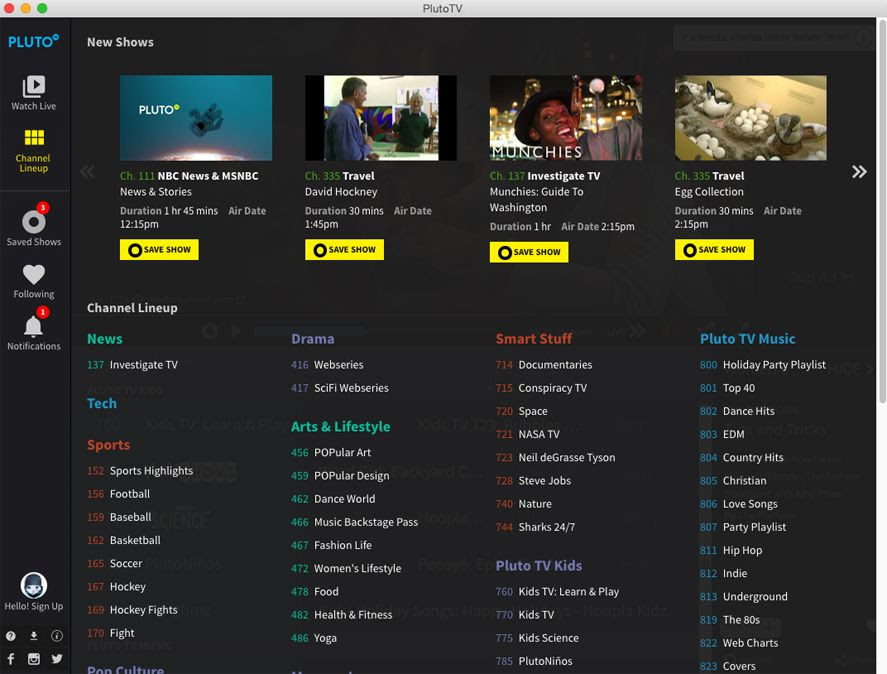Click the David Hockney Travel show thumbnail
The height and width of the screenshot is (674, 887).
click(x=380, y=117)
